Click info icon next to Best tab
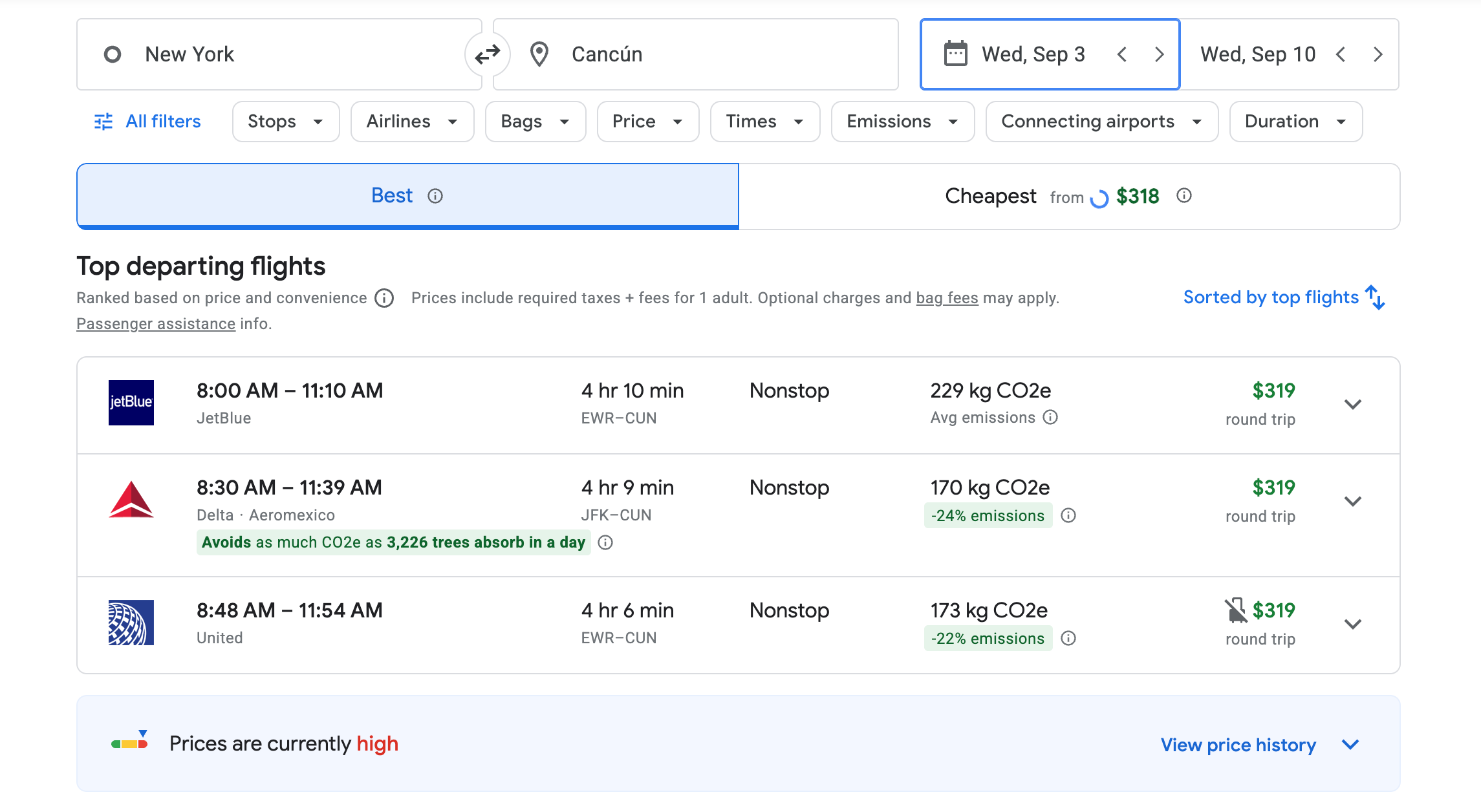The height and width of the screenshot is (812, 1481). [x=435, y=196]
